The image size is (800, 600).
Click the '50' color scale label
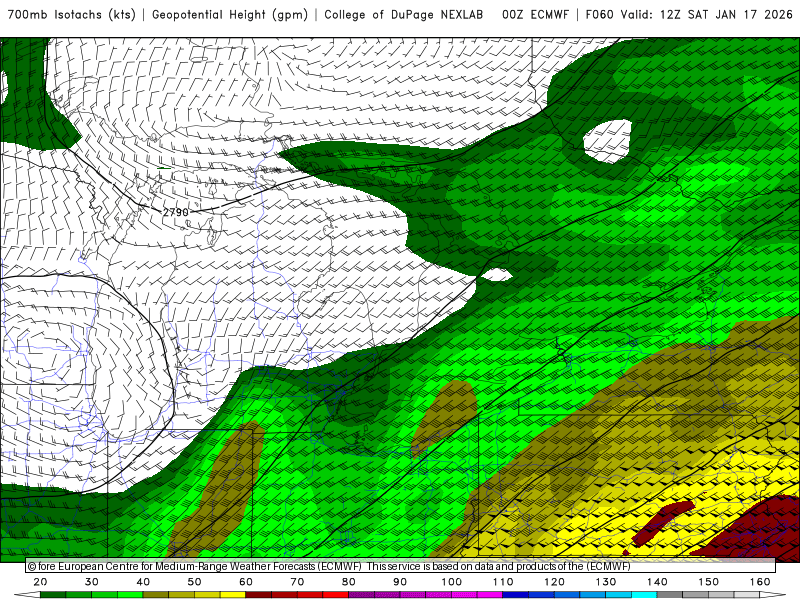pos(194,582)
